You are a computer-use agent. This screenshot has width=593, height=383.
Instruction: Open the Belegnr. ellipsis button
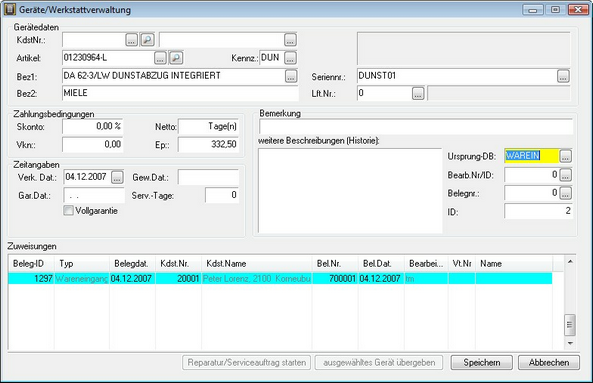[565, 193]
